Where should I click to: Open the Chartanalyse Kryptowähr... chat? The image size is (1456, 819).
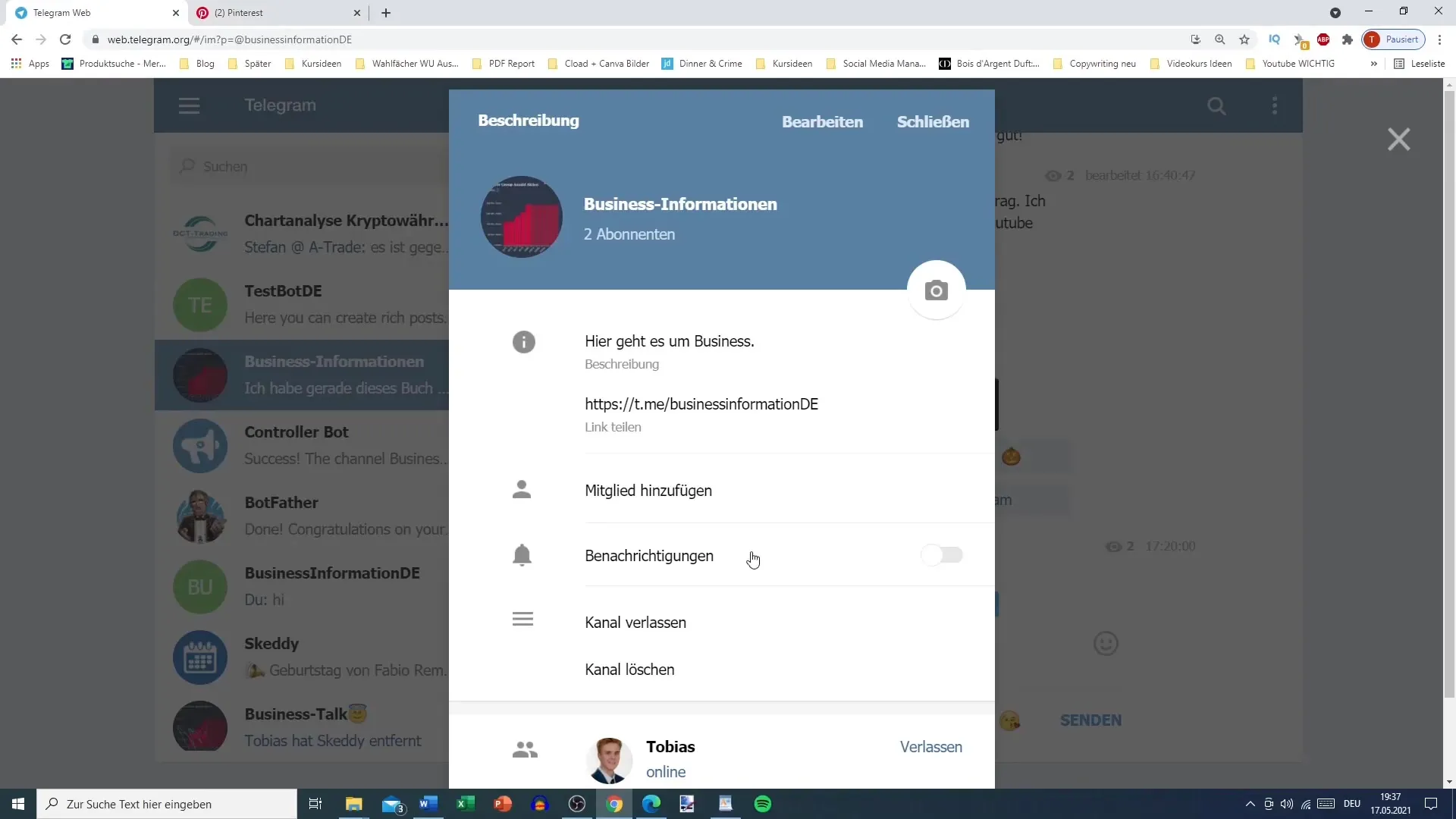[302, 234]
